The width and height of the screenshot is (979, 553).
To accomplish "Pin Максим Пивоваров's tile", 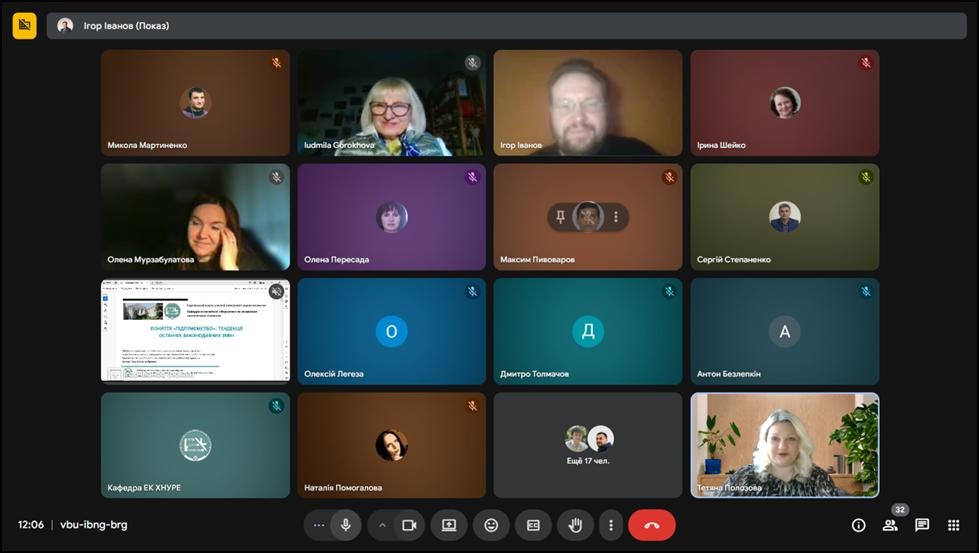I will coord(561,217).
